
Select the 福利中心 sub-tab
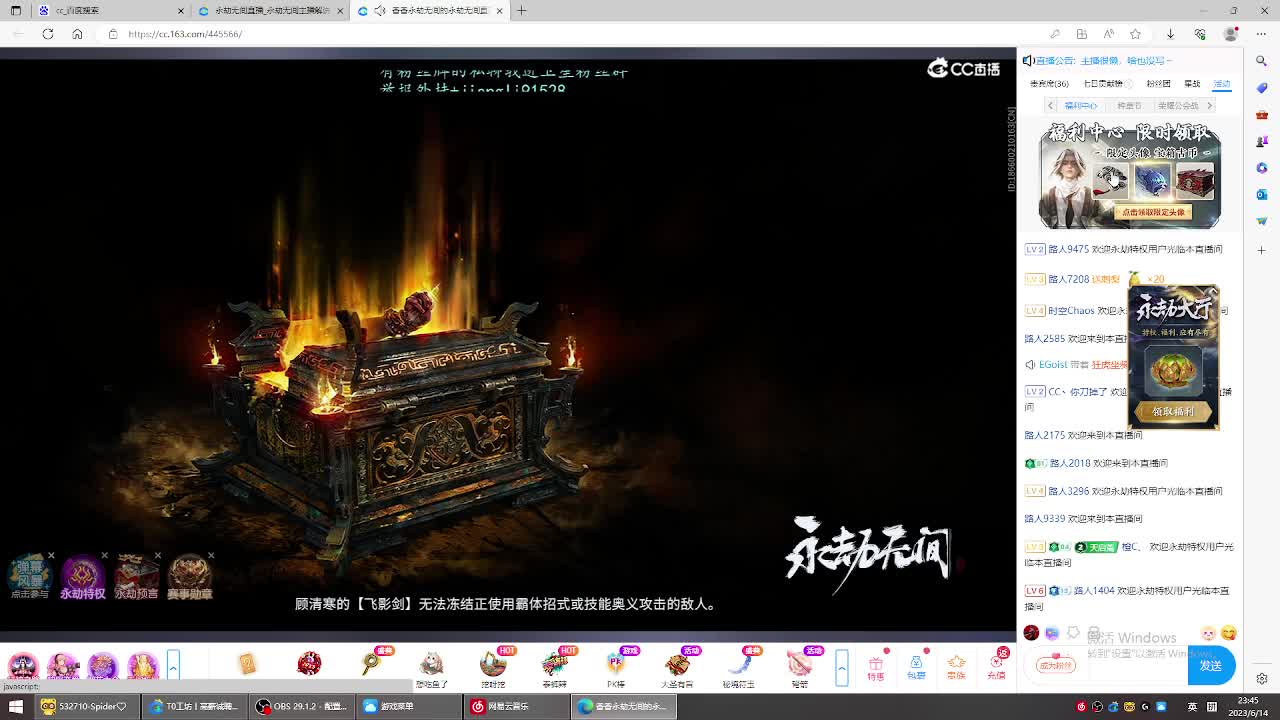click(x=1080, y=105)
